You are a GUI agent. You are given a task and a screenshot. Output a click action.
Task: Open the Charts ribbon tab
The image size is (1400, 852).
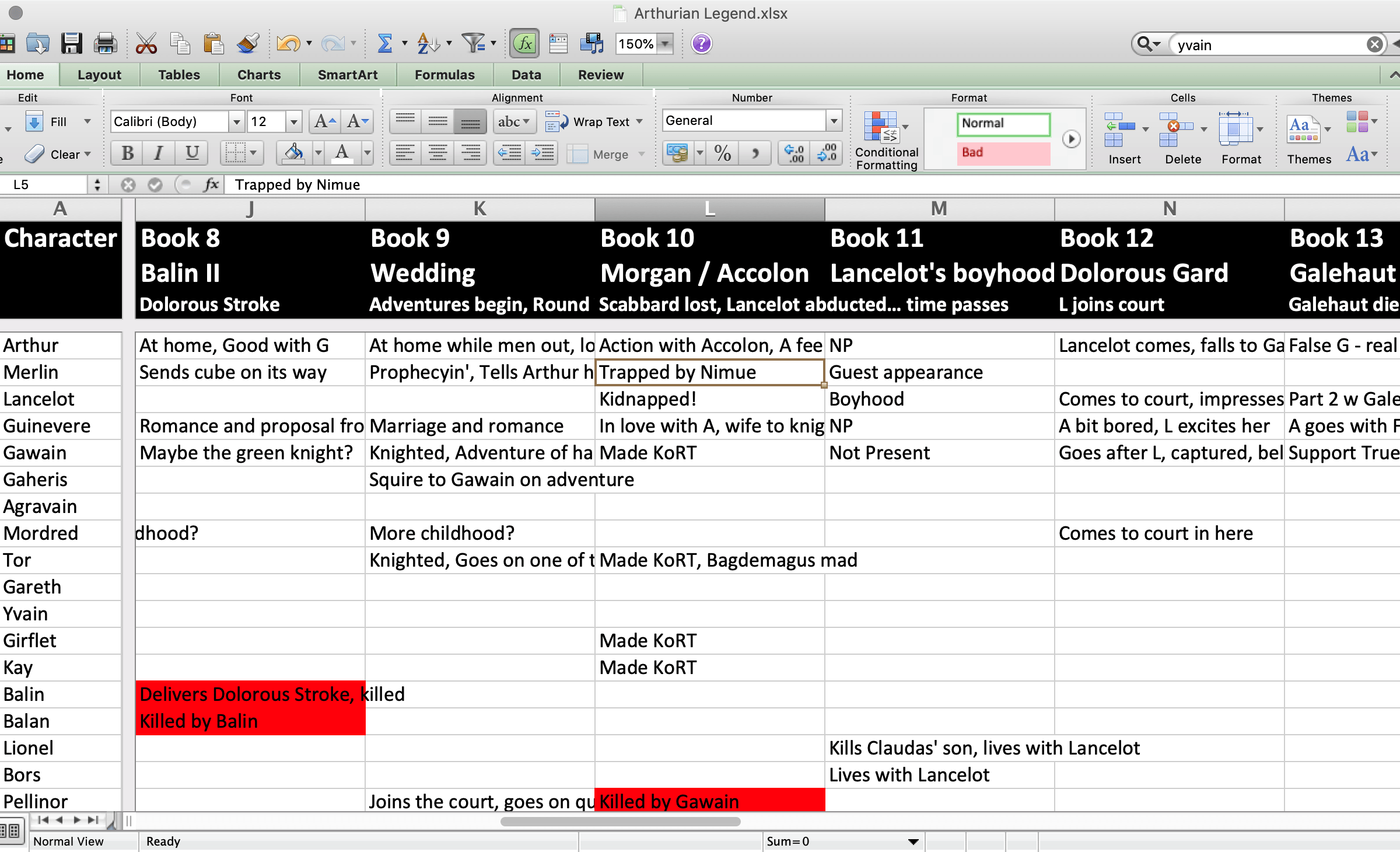(x=259, y=75)
